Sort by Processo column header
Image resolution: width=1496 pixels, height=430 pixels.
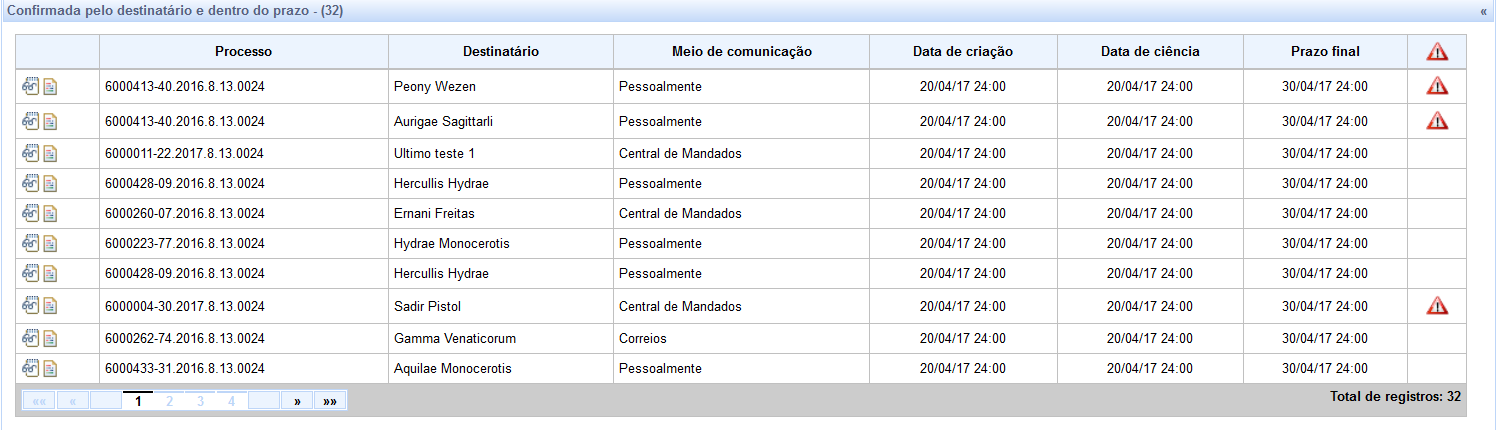(x=243, y=51)
